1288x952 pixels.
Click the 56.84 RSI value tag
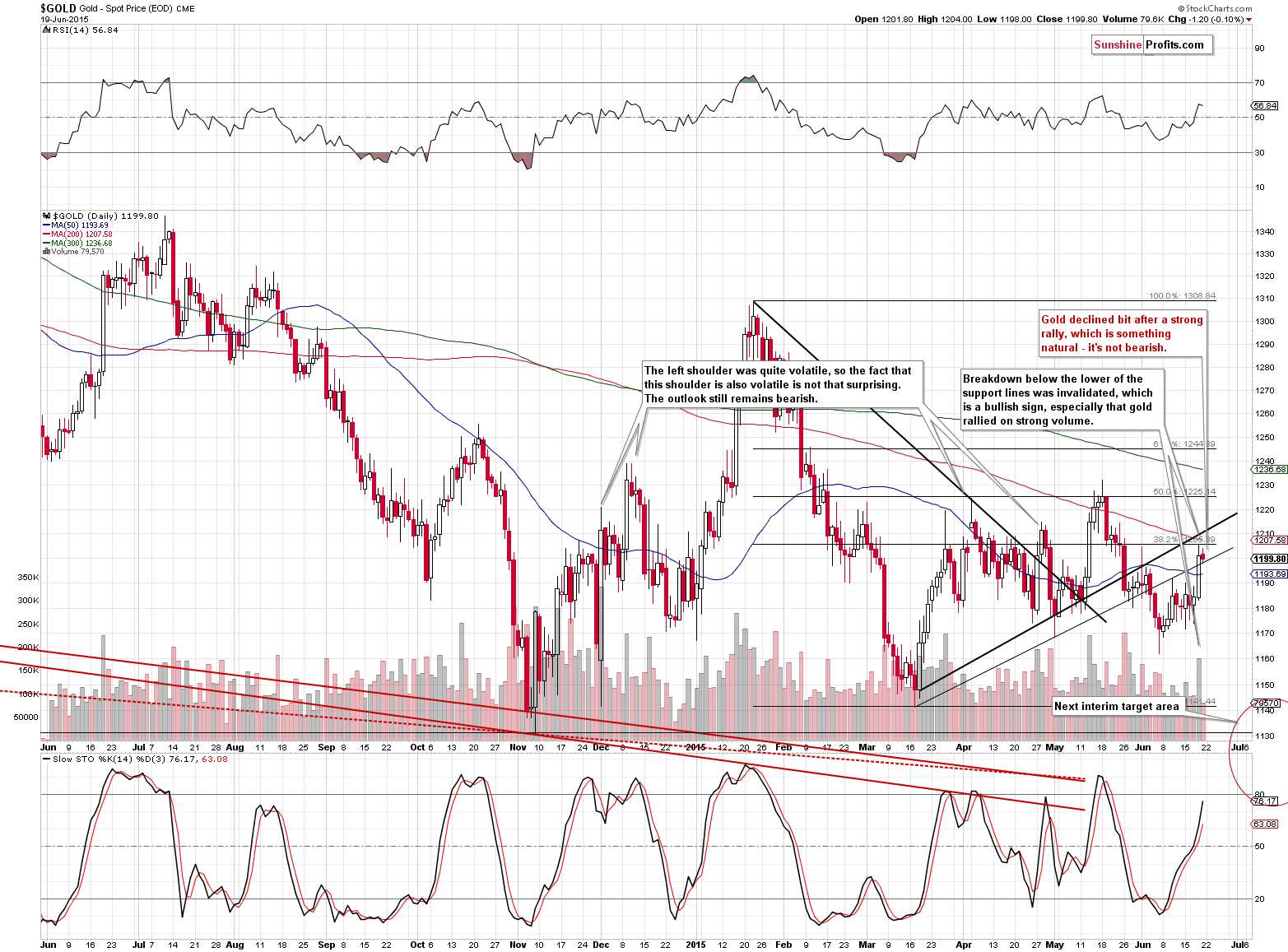coord(1265,106)
